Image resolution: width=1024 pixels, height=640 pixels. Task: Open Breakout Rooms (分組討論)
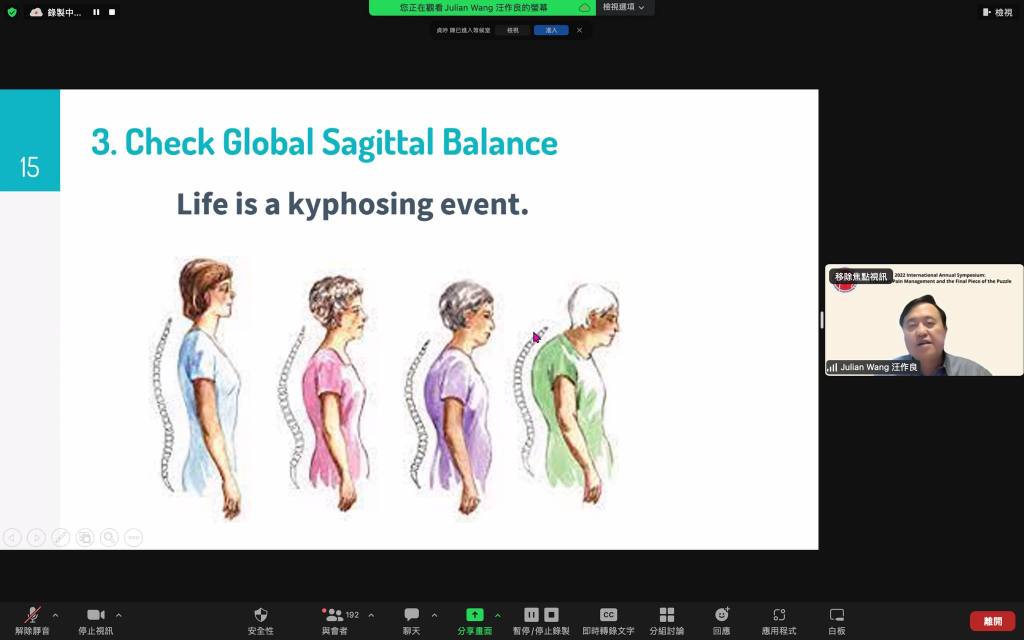[x=667, y=615]
